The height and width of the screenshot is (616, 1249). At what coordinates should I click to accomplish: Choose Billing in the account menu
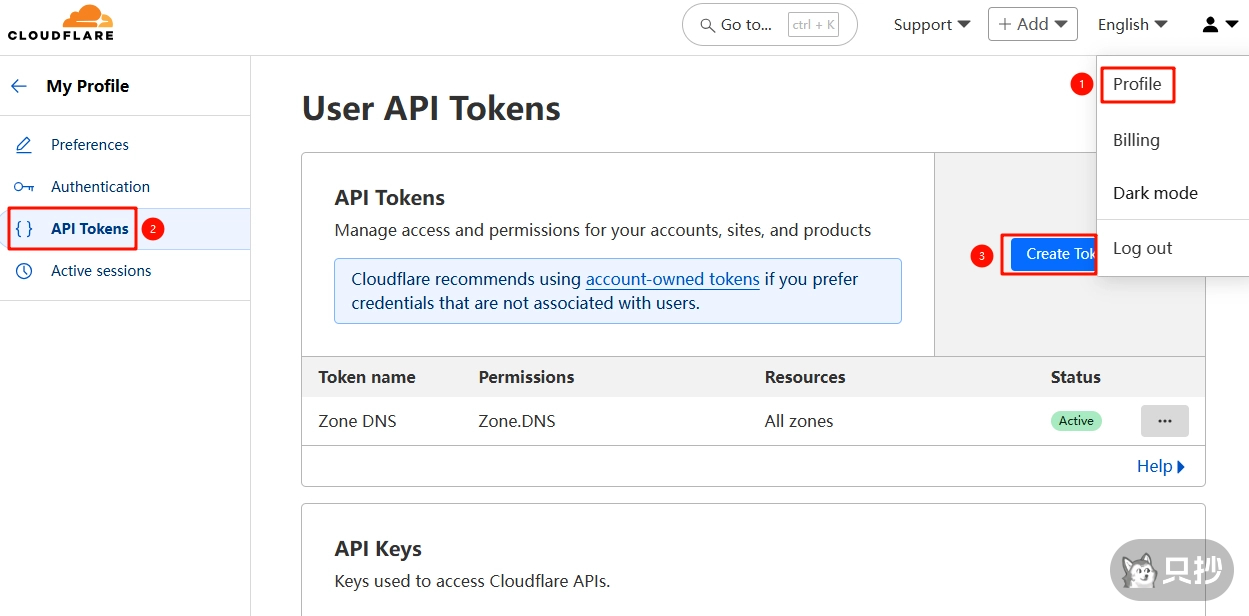pyautogui.click(x=1135, y=140)
